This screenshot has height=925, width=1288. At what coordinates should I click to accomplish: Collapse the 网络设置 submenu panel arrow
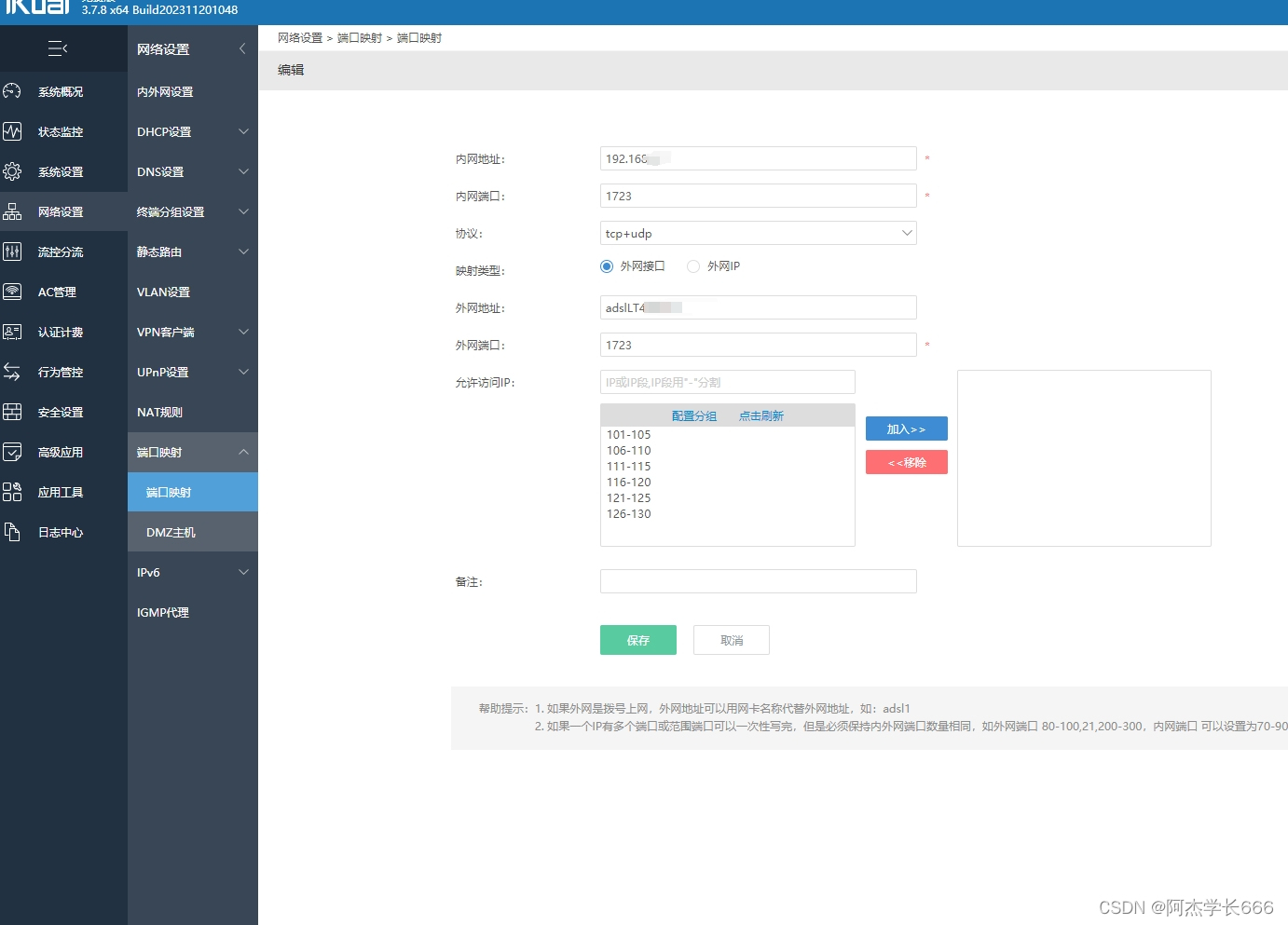click(242, 48)
